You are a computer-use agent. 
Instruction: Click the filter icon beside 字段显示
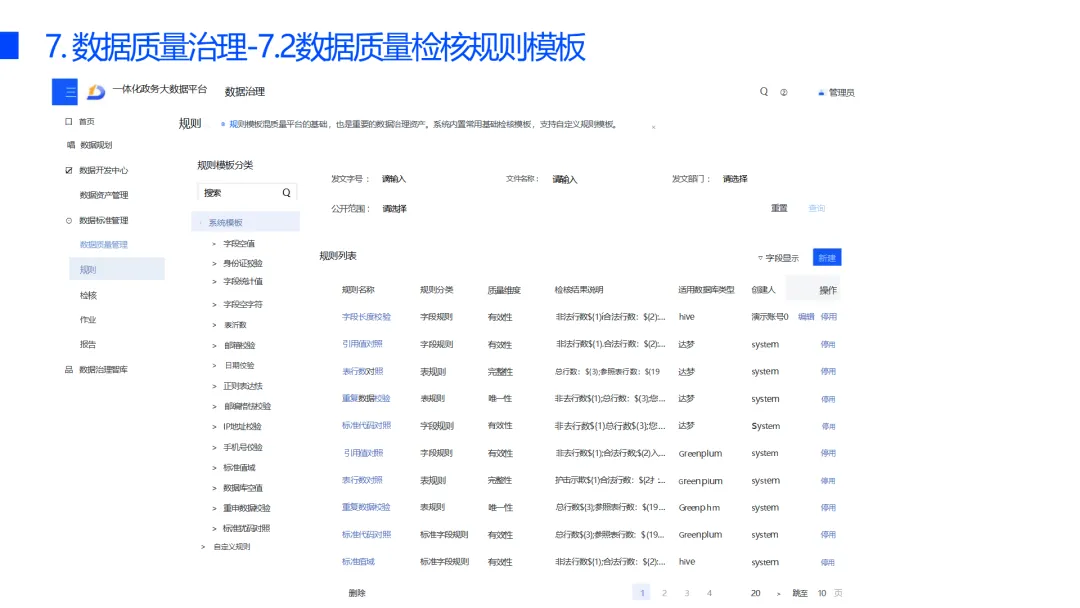pos(760,258)
